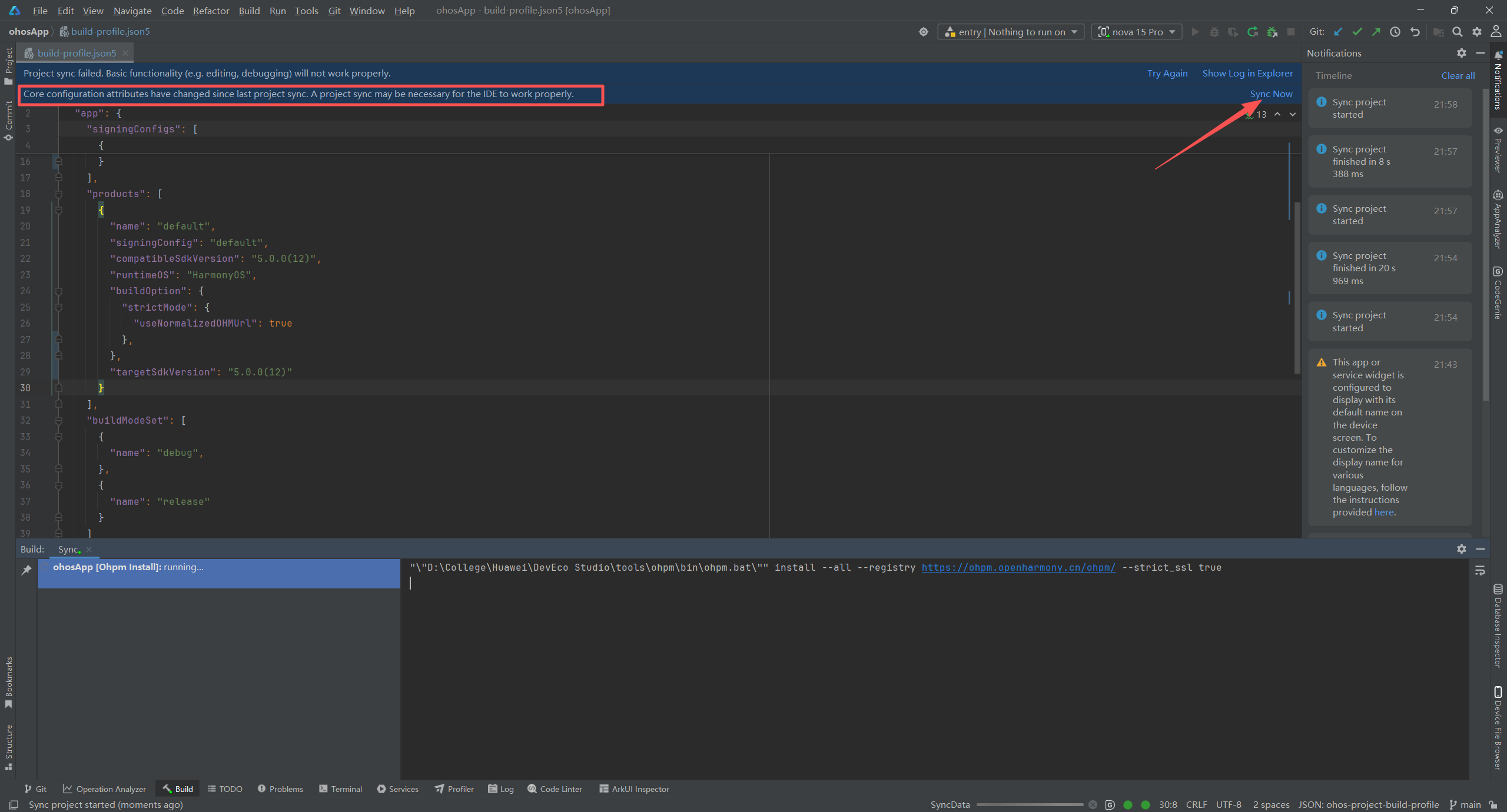Toggle file read-only lock icon
1507x812 pixels.
point(1493,804)
